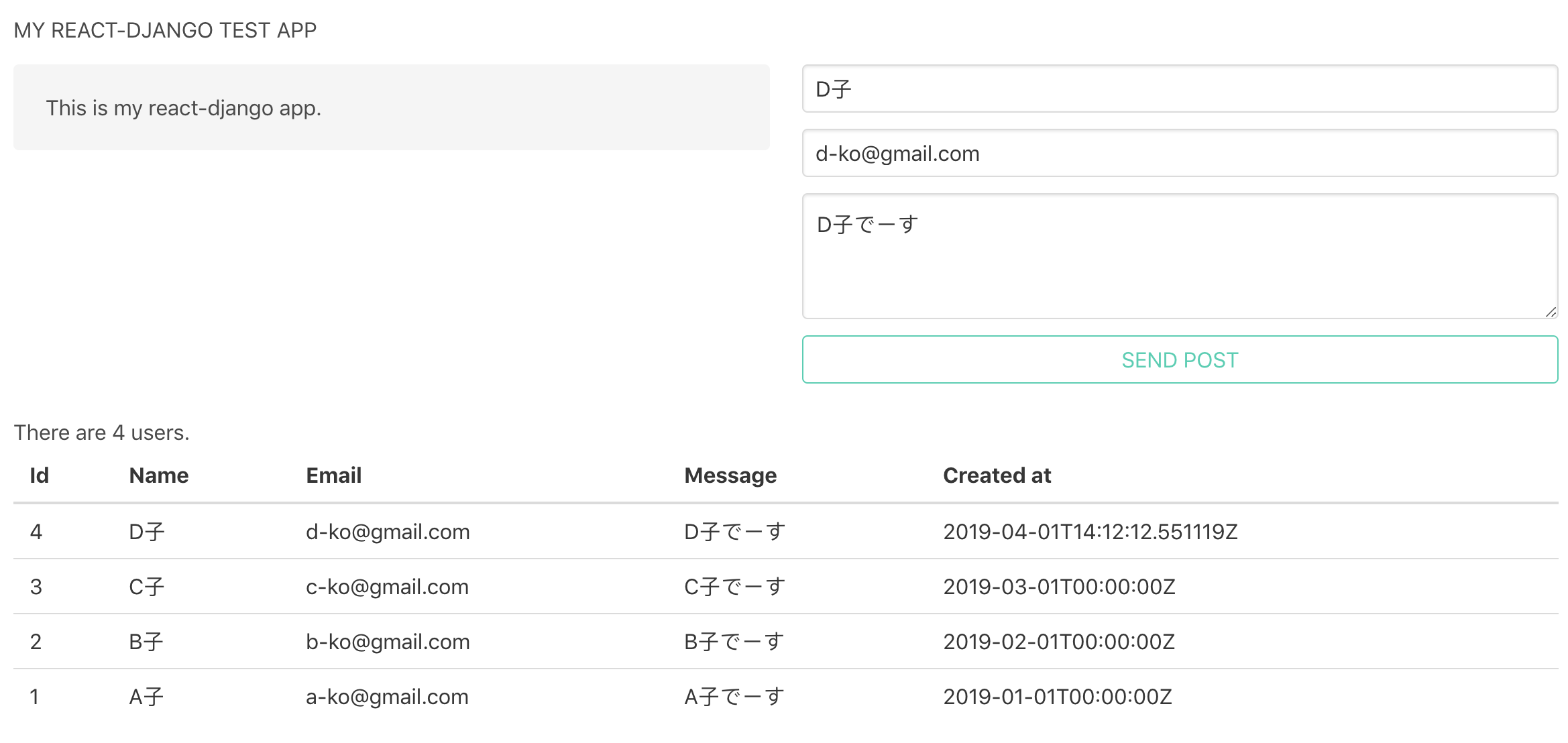Screen dimensions: 1568x743
Task: Click the C子でーす message cell
Action: pyautogui.click(x=734, y=587)
